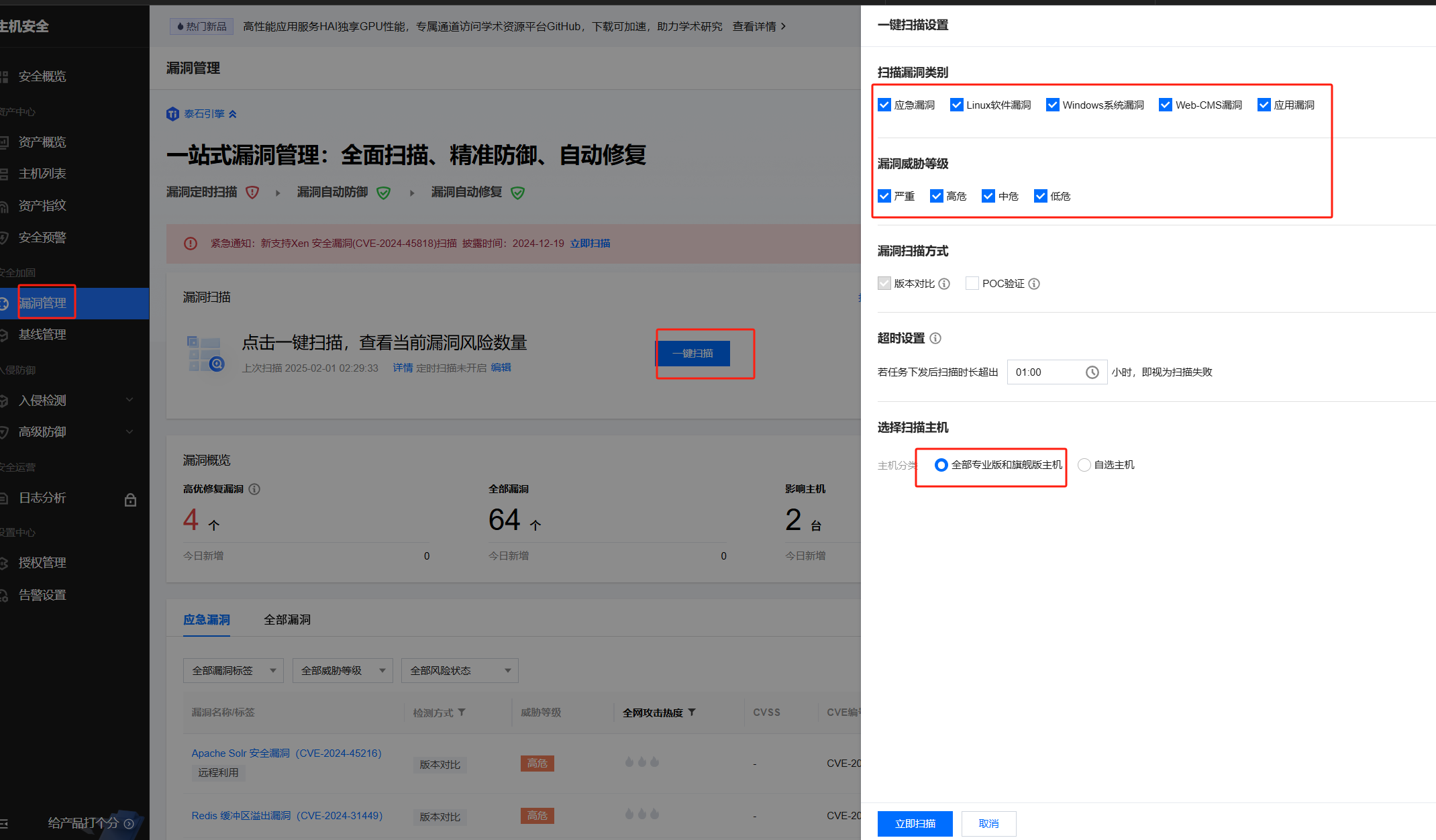Open 详情 of the last scan

point(403,368)
